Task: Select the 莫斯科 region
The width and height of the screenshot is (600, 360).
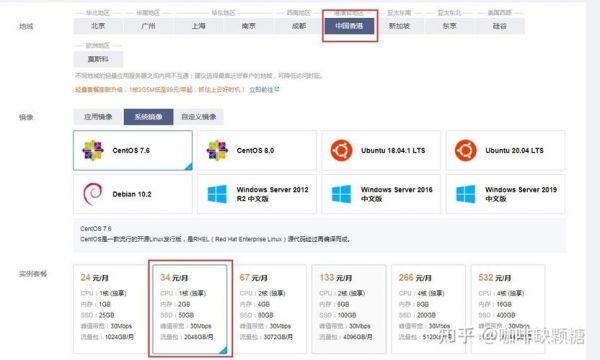Action: [x=98, y=59]
